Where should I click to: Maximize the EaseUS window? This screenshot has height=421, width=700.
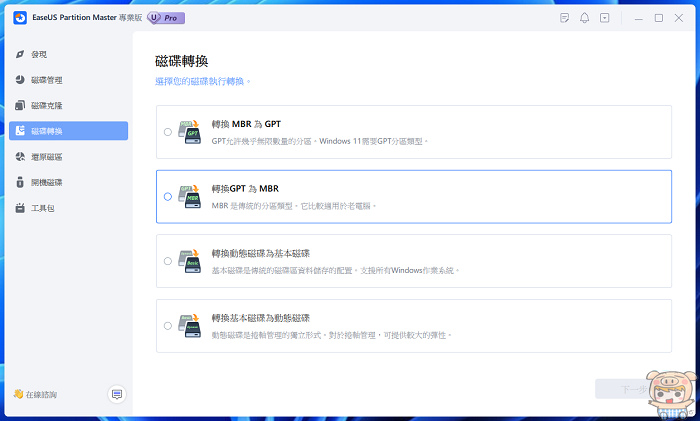(658, 18)
